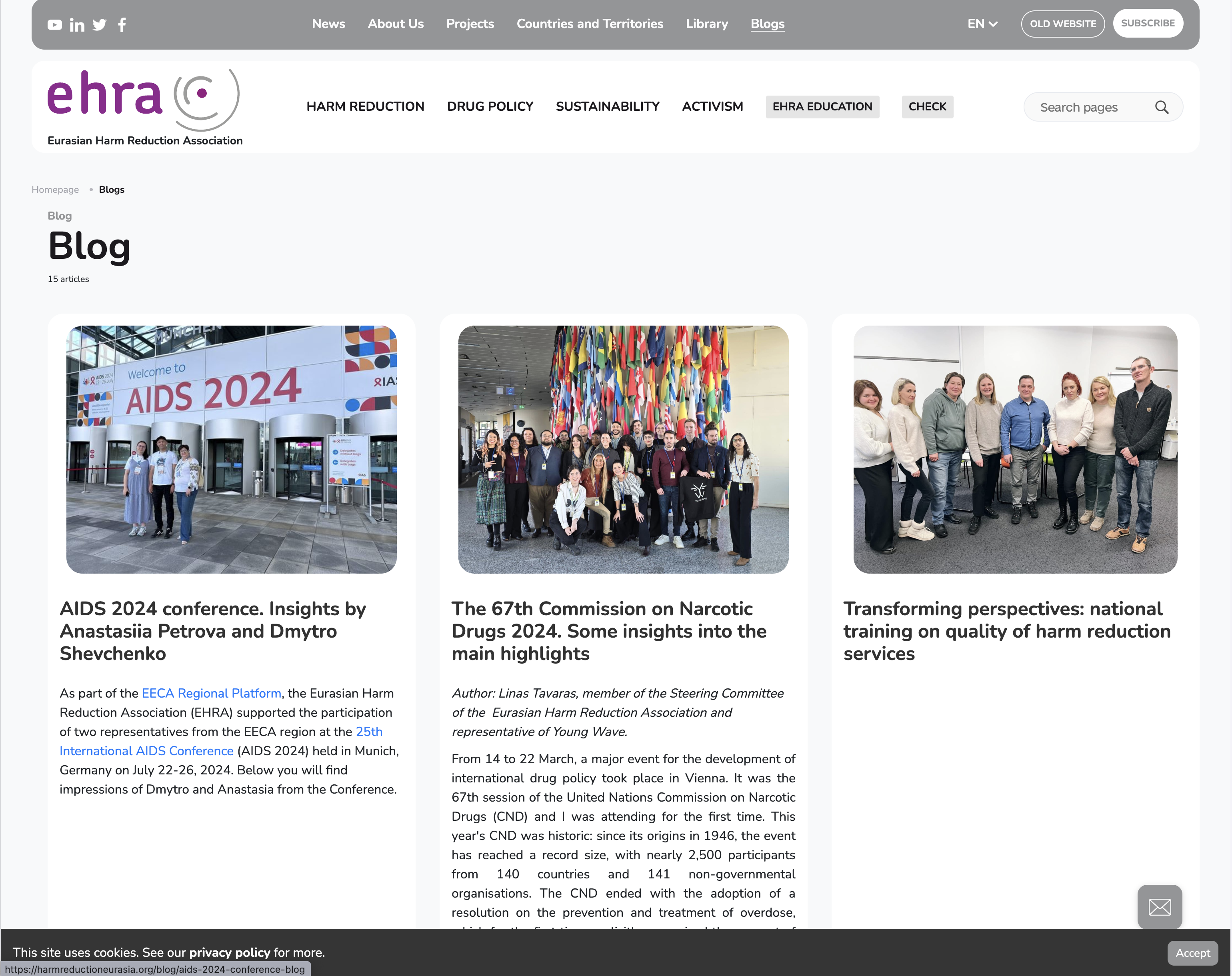This screenshot has width=1232, height=976.
Task: Open the envelope contact widget
Action: [x=1160, y=907]
